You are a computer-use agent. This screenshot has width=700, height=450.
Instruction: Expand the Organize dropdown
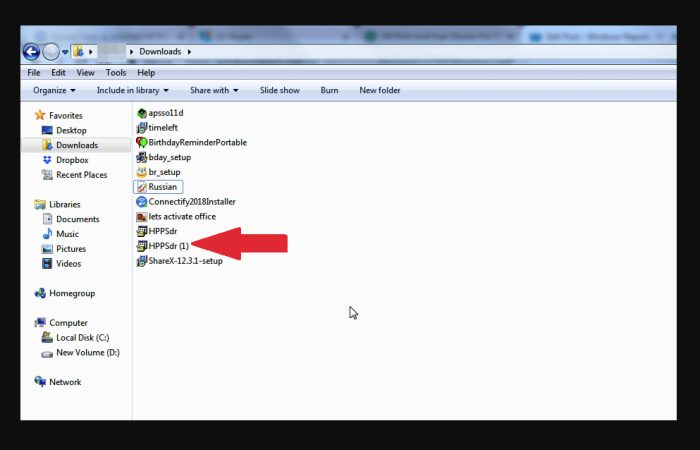coord(54,90)
